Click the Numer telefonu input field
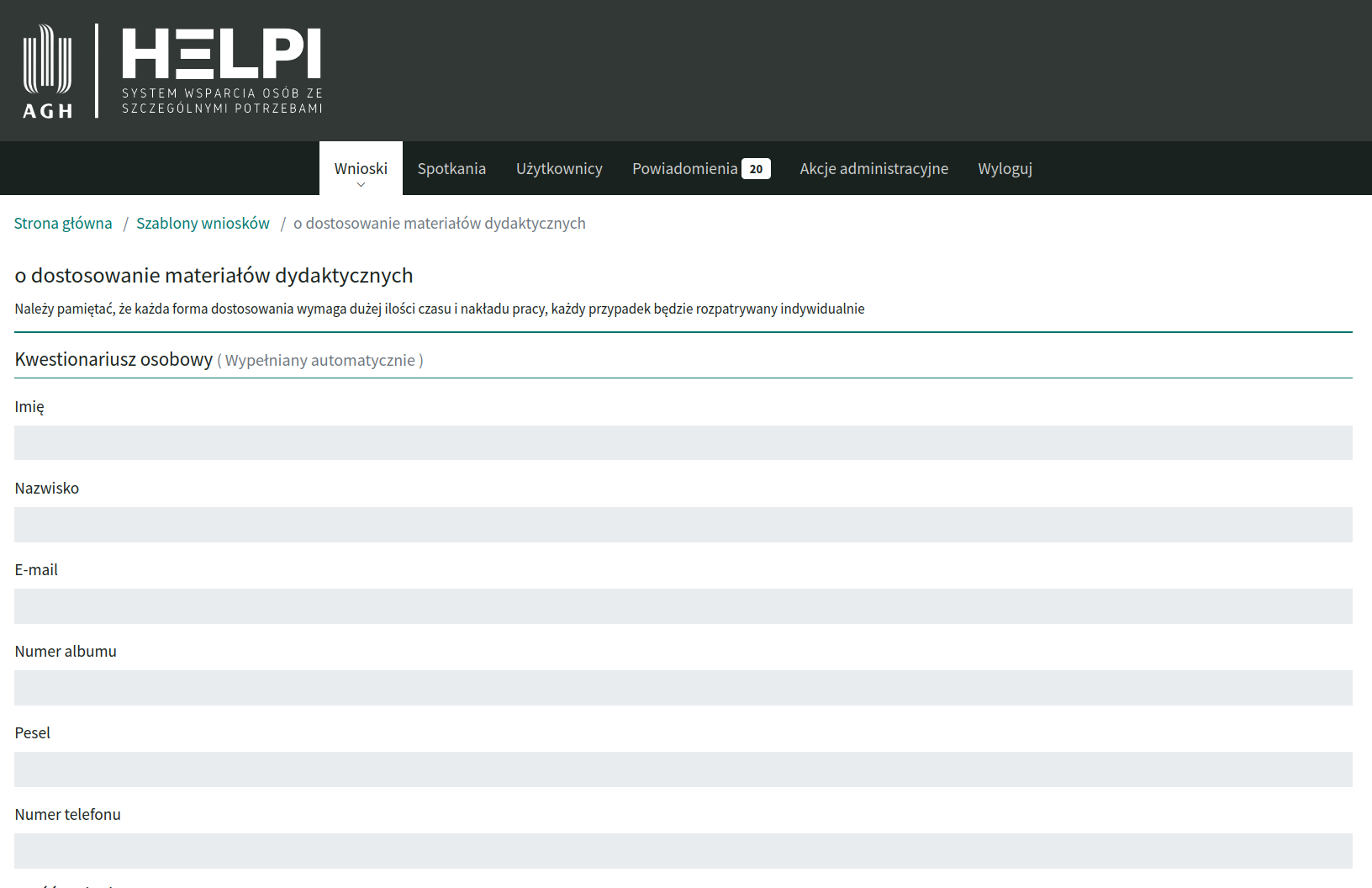Image resolution: width=1372 pixels, height=888 pixels. (x=683, y=850)
